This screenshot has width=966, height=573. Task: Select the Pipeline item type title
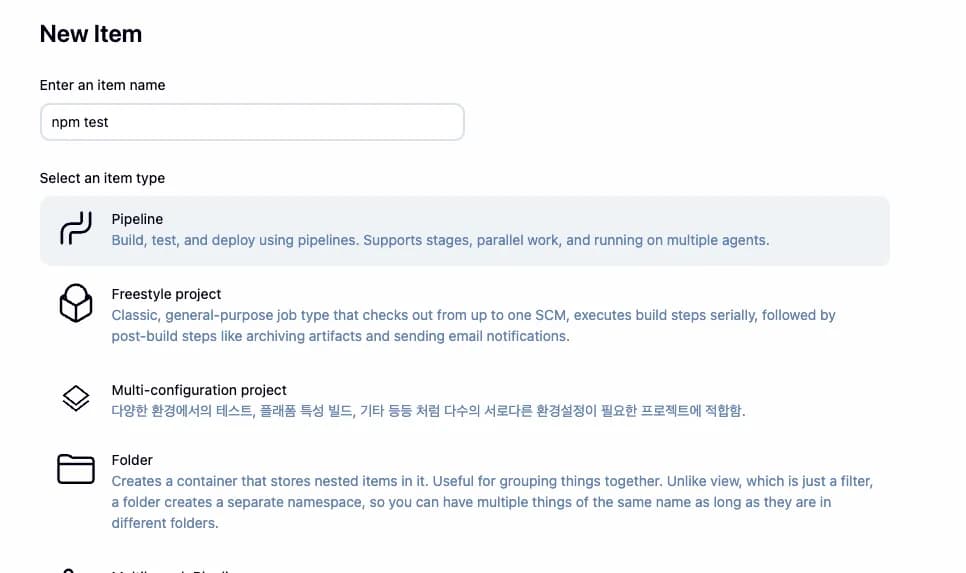click(x=137, y=219)
